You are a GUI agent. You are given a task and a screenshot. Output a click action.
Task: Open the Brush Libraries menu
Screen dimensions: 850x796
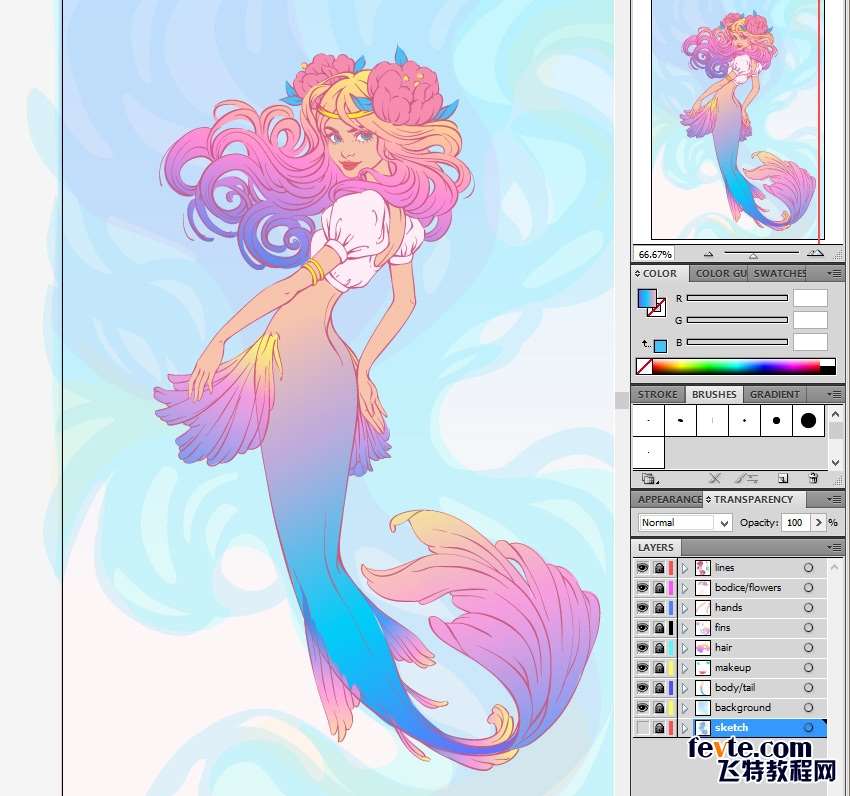tap(649, 478)
